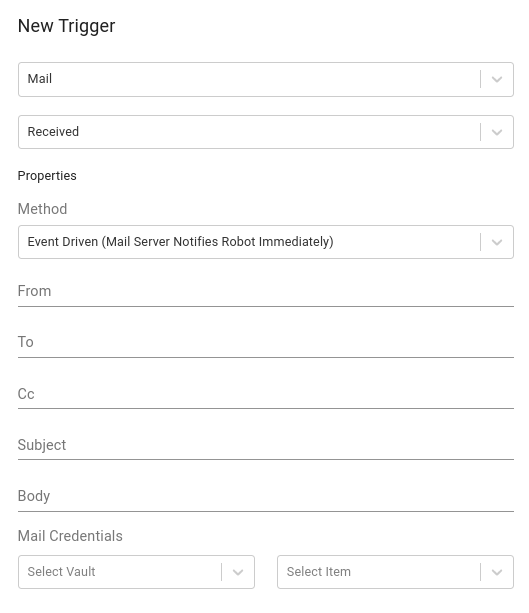Open the Select Item dropdown
Screen dimensions: 529x613
coord(395,572)
